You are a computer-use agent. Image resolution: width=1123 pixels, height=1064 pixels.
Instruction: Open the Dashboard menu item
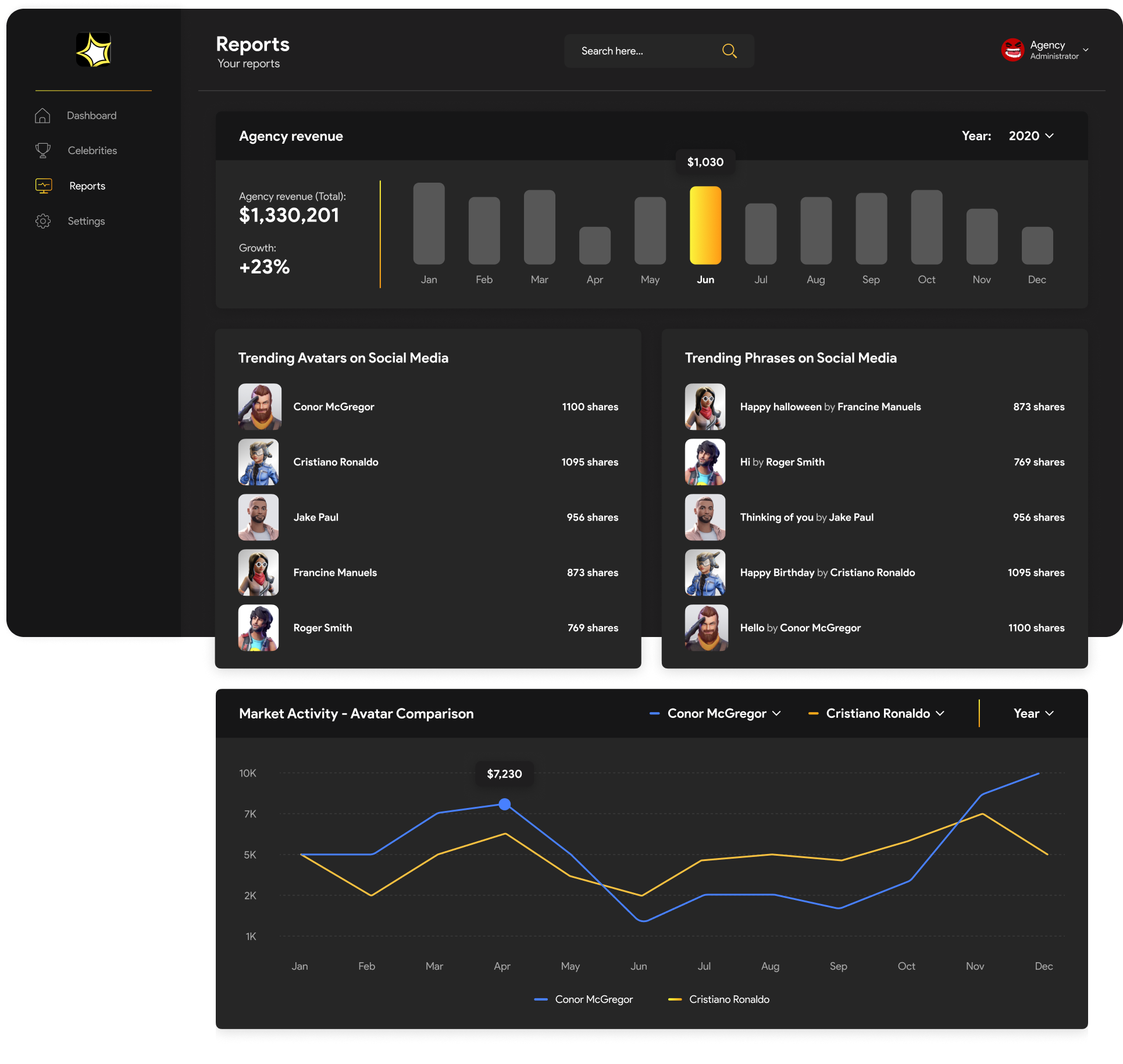pos(91,116)
